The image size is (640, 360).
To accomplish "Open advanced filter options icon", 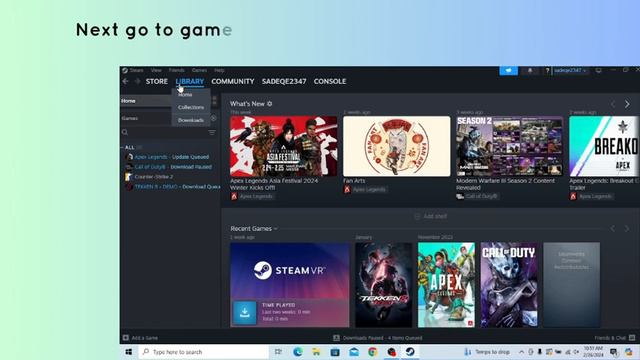I will (212, 132).
